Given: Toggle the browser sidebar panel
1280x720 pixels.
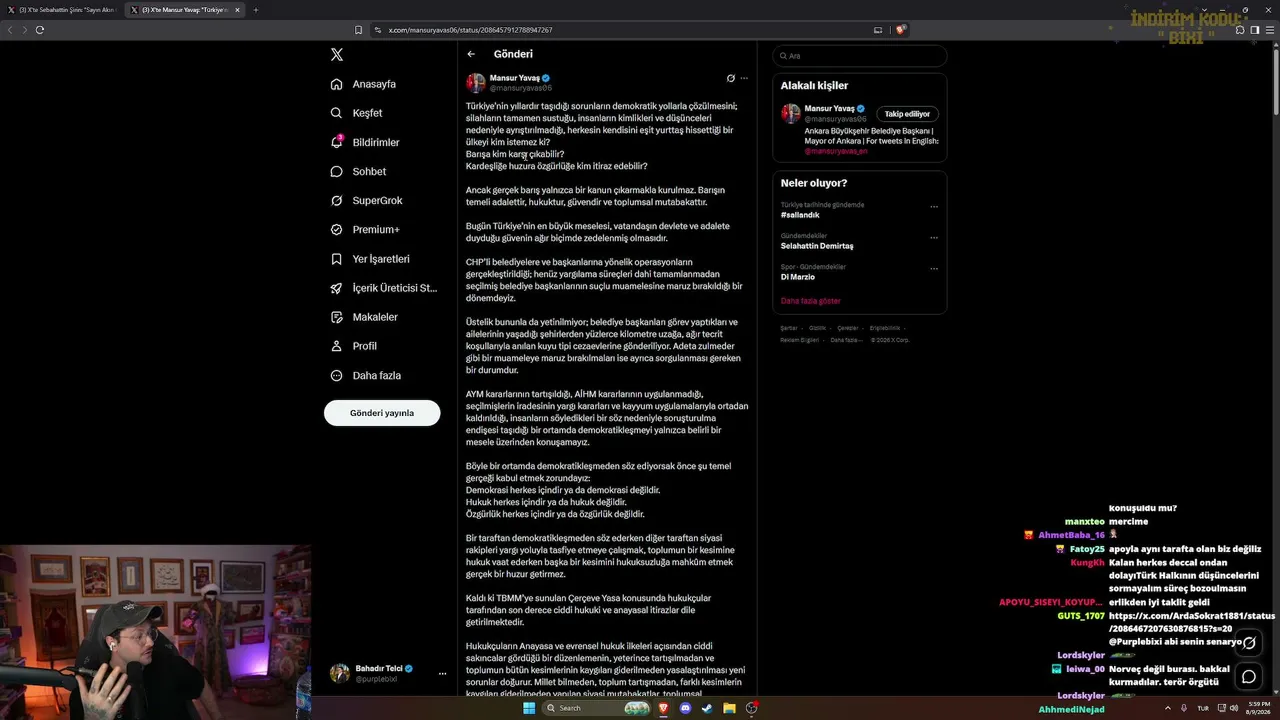Looking at the screenshot, I should [x=1255, y=30].
